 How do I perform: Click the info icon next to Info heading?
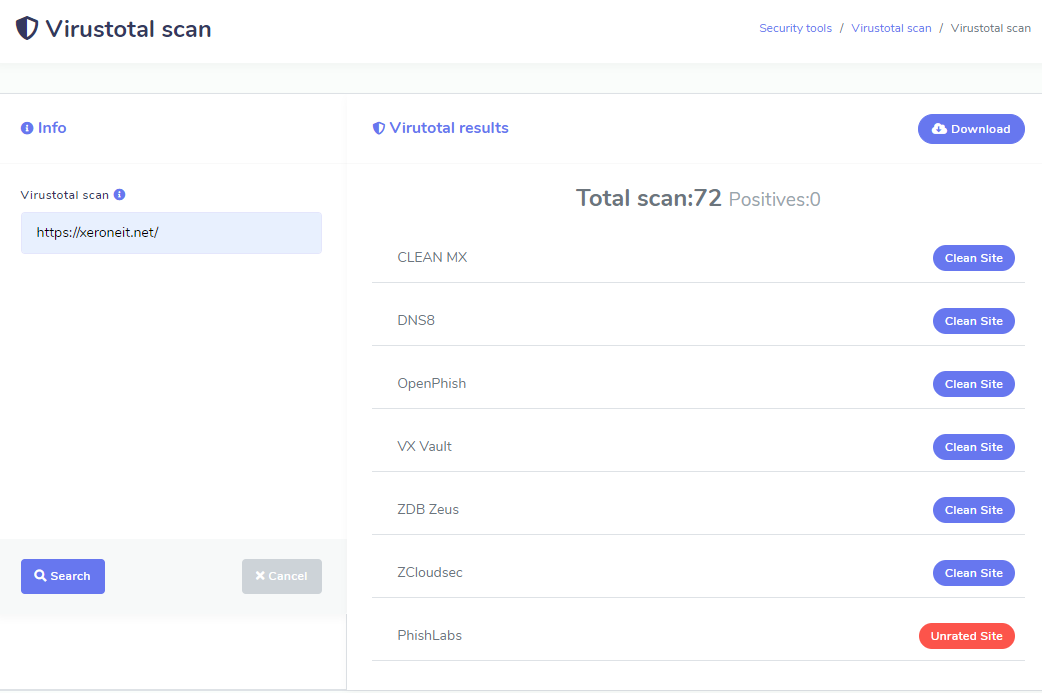point(27,128)
